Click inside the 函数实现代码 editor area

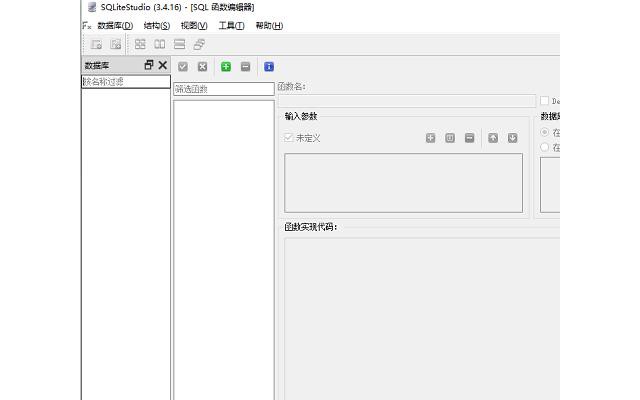point(422,319)
